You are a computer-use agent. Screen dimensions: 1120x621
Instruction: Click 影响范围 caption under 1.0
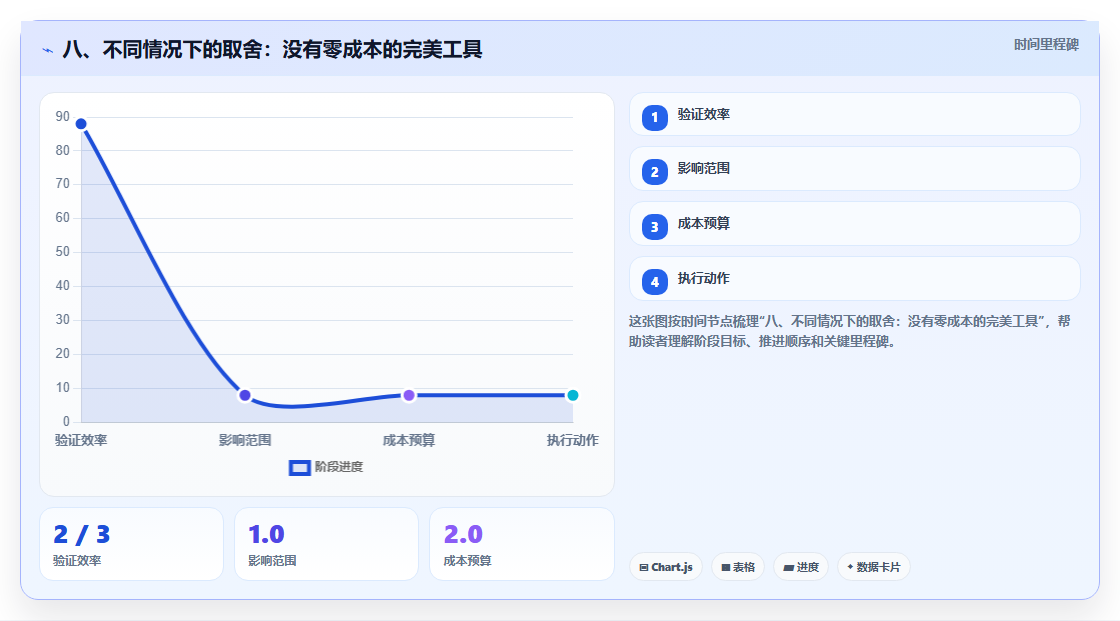click(x=272, y=561)
